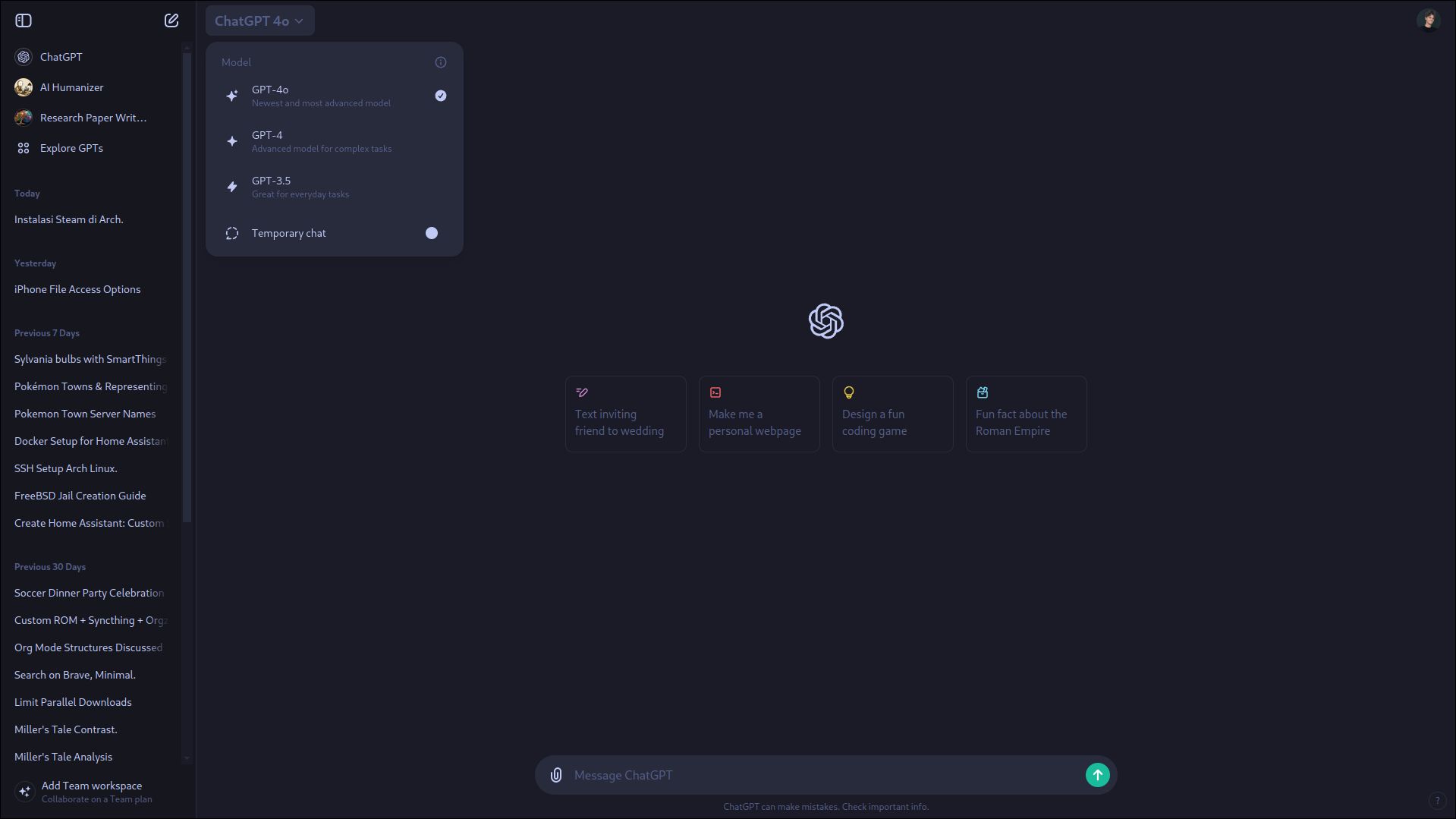Select the GPT-4 model option
Screen dimensions: 1456x819
[334, 141]
